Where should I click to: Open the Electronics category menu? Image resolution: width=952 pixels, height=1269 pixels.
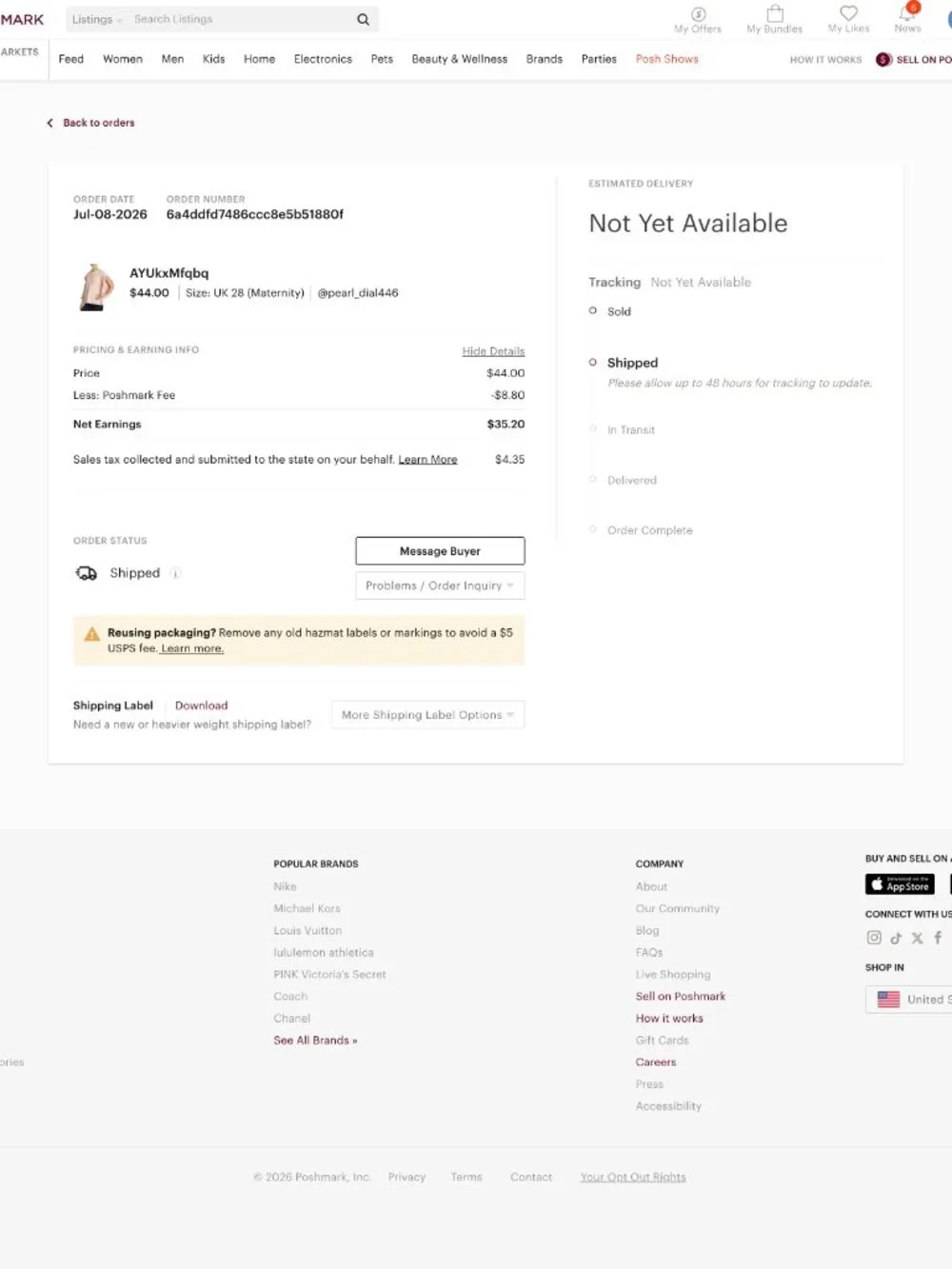tap(323, 59)
